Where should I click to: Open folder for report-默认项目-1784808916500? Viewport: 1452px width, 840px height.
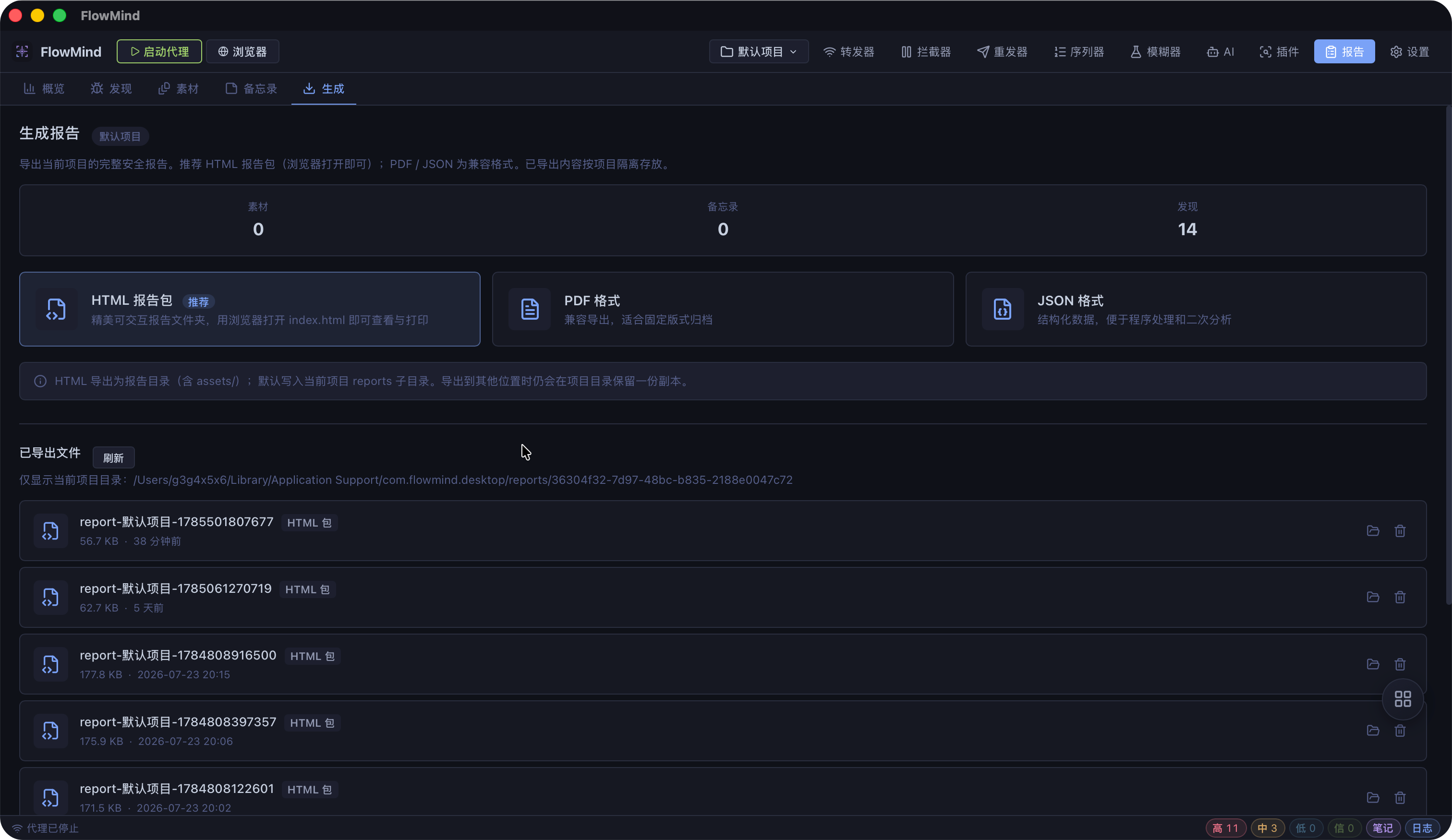[x=1373, y=664]
